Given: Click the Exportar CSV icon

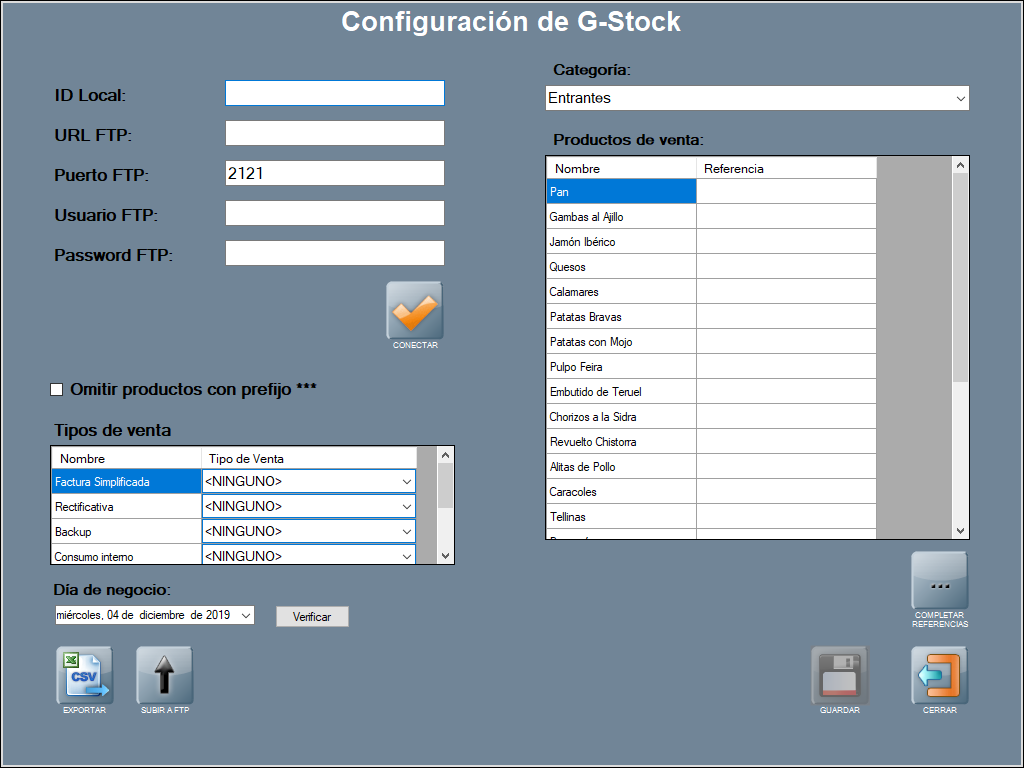Looking at the screenshot, I should point(84,676).
